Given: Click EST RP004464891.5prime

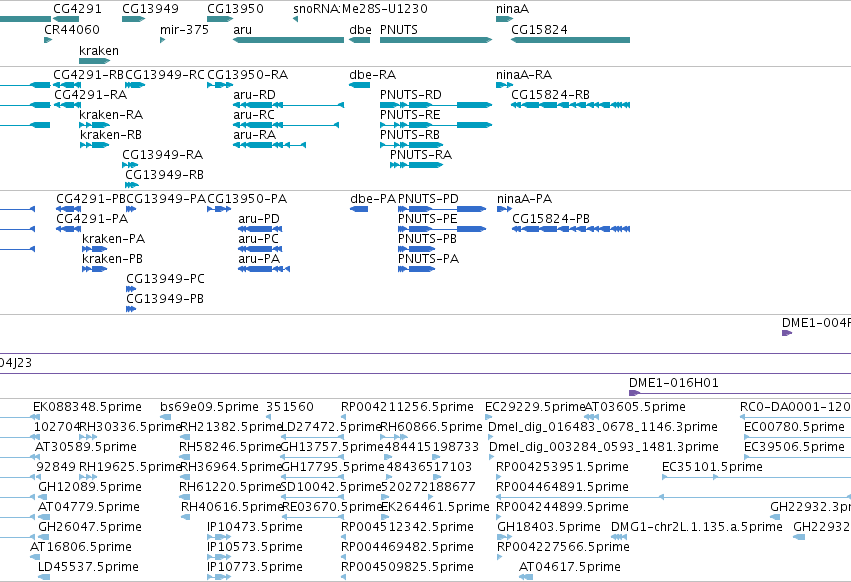Looking at the screenshot, I should click(674, 497).
